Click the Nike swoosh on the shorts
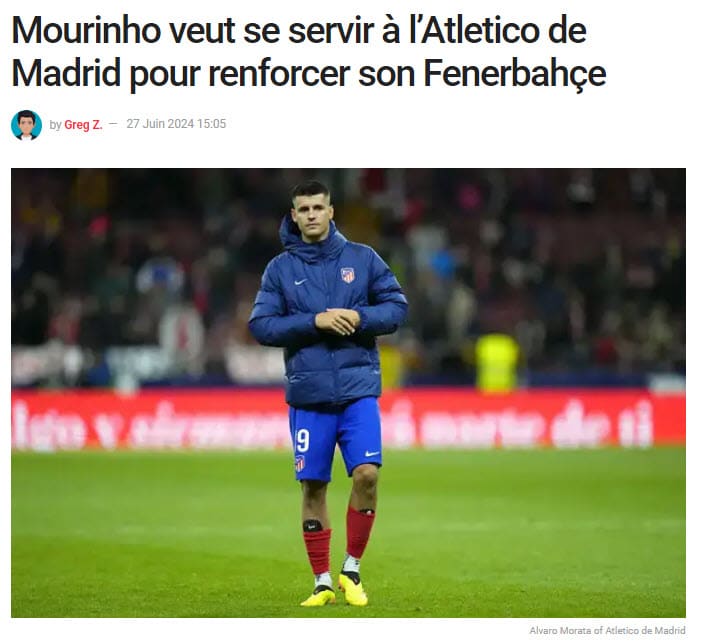This screenshot has width=705, height=644. click(372, 453)
